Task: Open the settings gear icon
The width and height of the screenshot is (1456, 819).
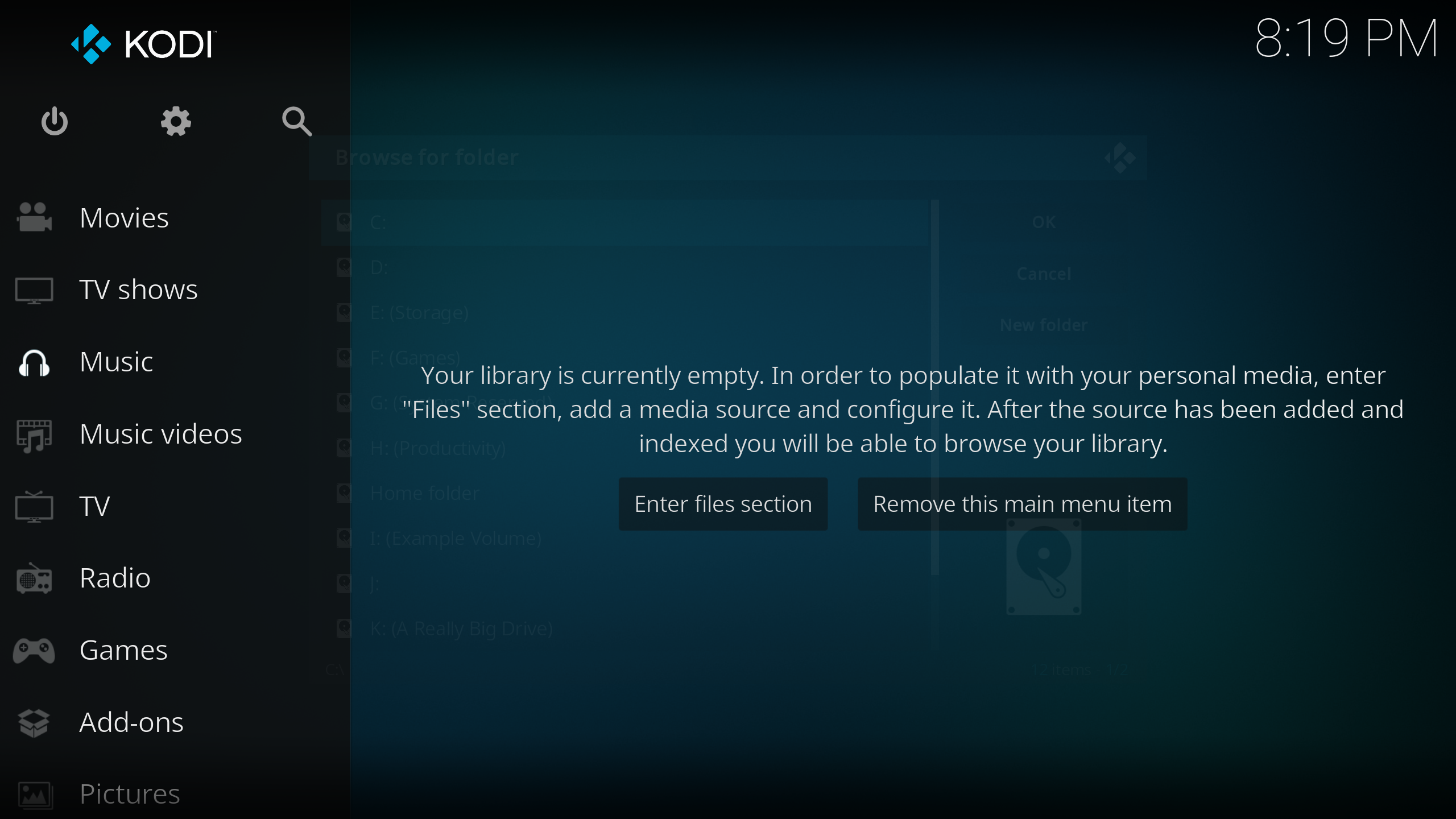Action: pyautogui.click(x=175, y=121)
